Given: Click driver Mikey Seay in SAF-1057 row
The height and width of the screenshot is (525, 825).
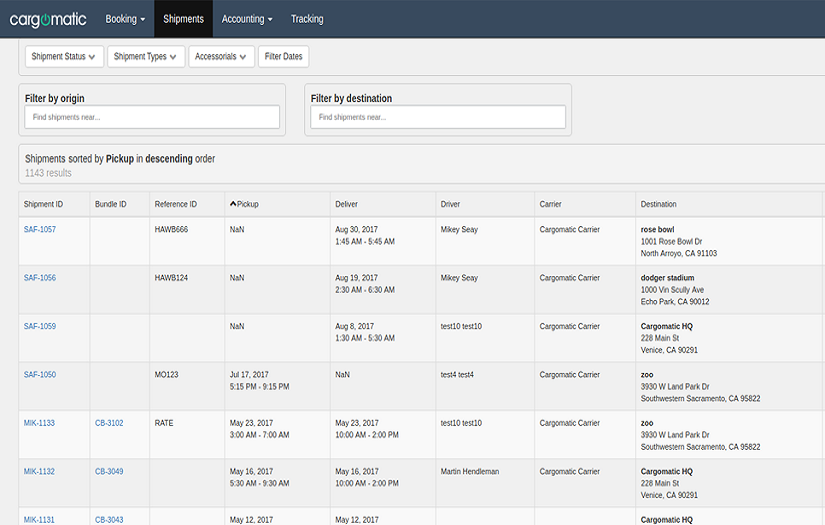Looking at the screenshot, I should [x=459, y=229].
